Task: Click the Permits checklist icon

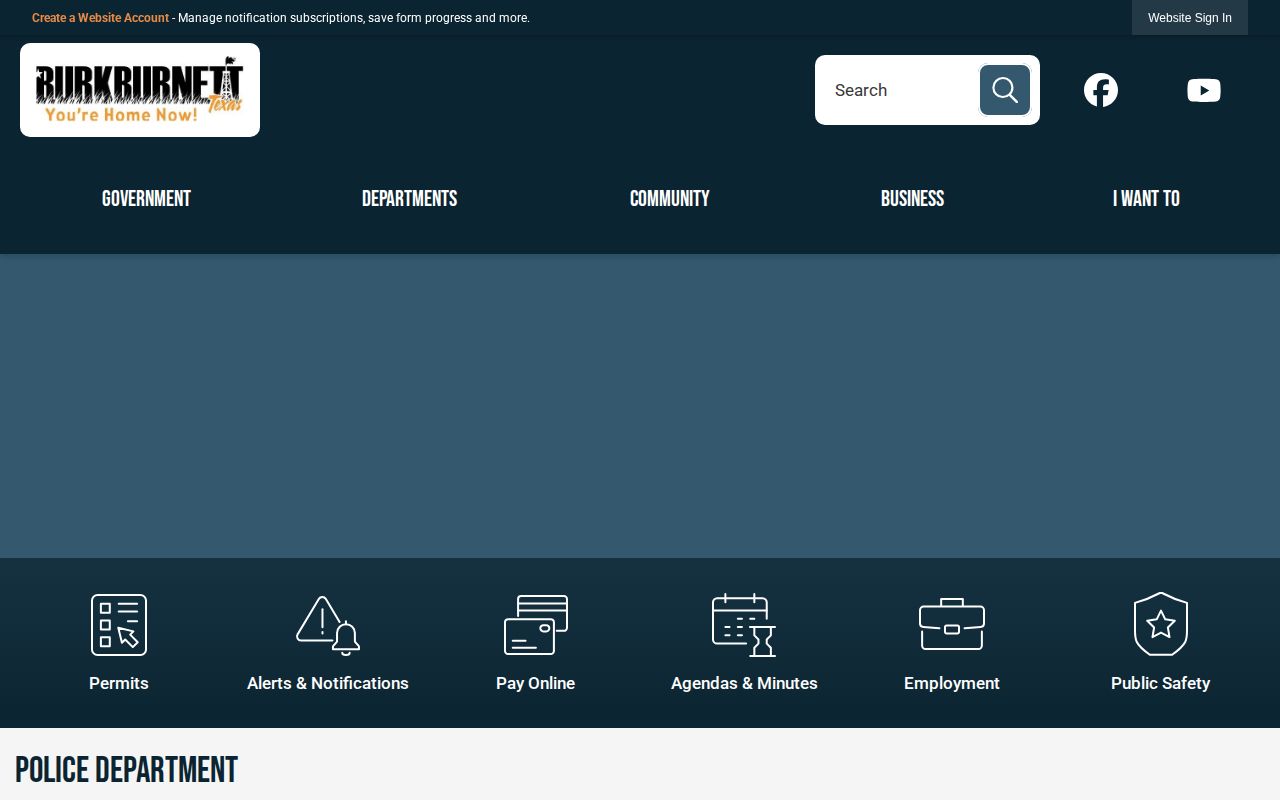Action: point(119,625)
